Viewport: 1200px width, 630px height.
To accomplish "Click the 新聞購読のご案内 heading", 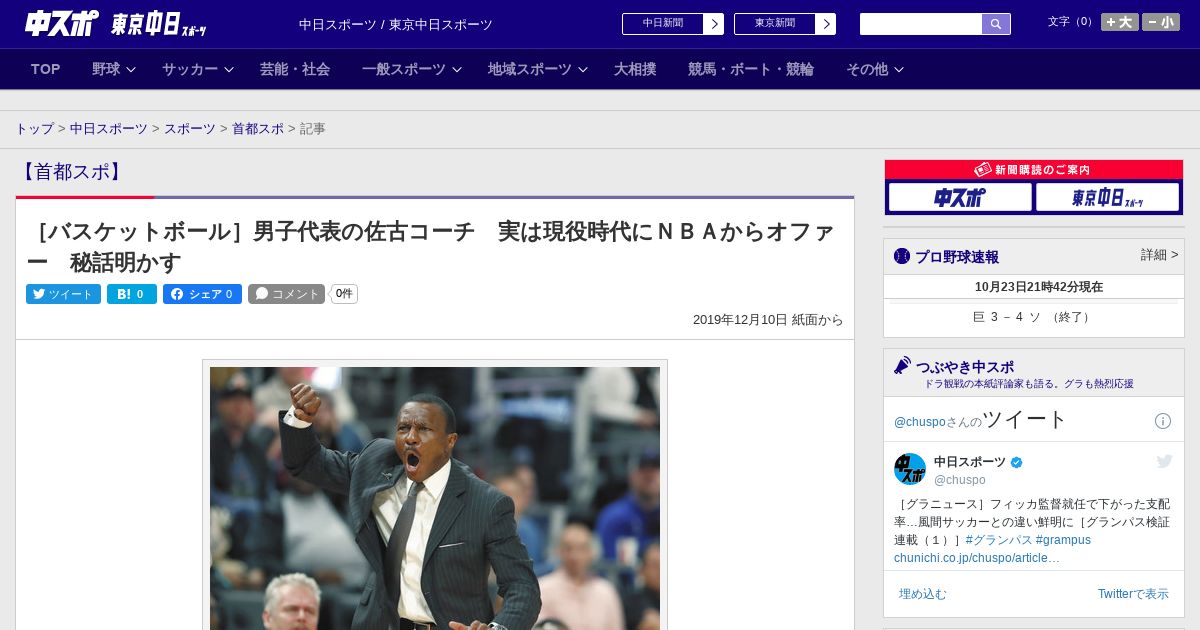I will (x=1033, y=170).
